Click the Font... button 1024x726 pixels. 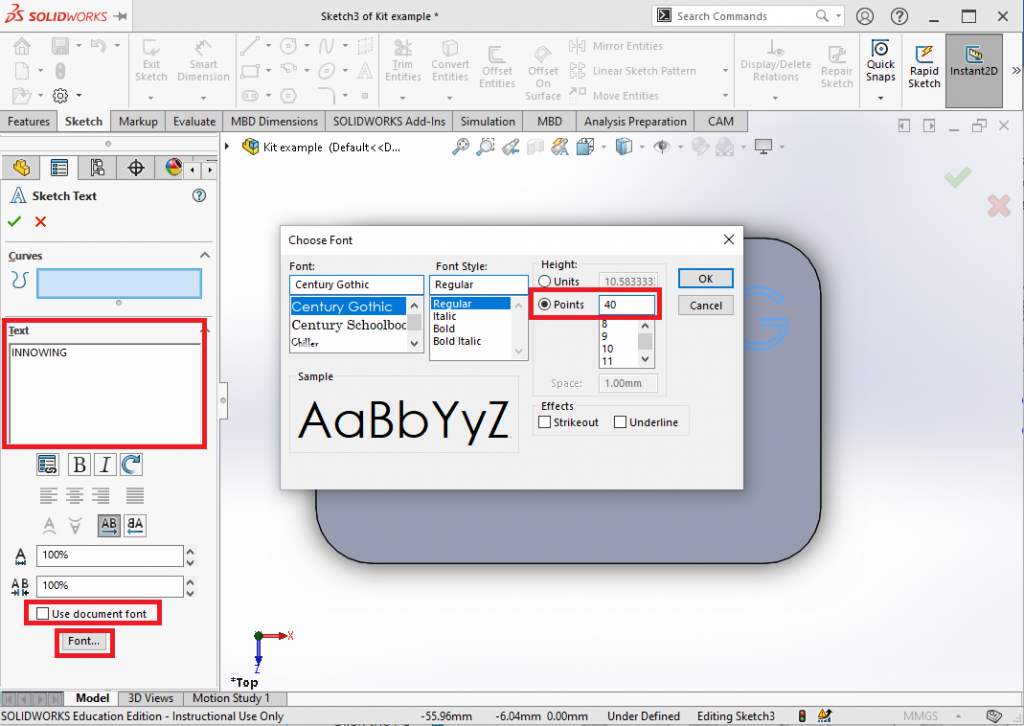click(x=84, y=641)
